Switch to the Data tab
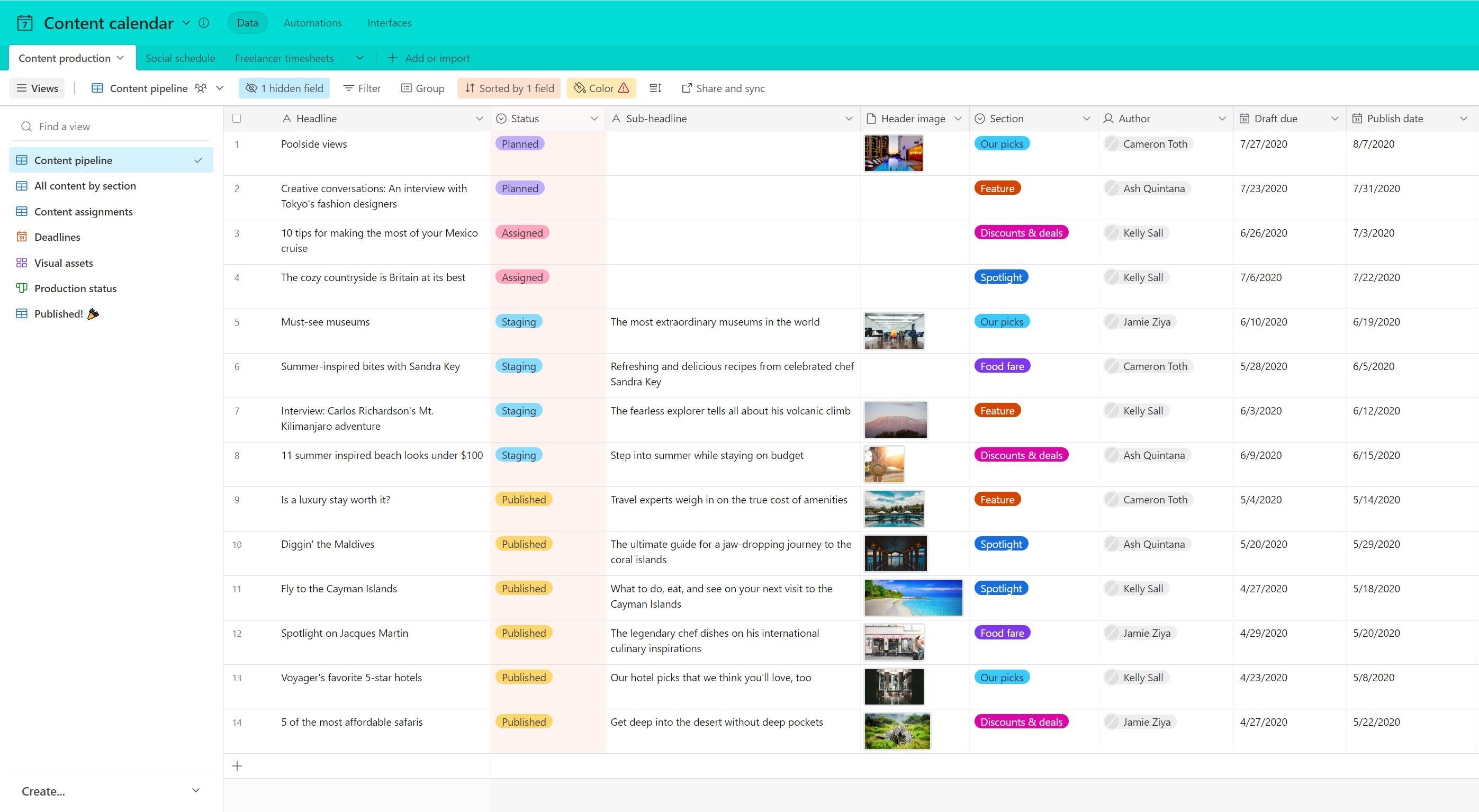The width and height of the screenshot is (1479, 812). tap(247, 23)
